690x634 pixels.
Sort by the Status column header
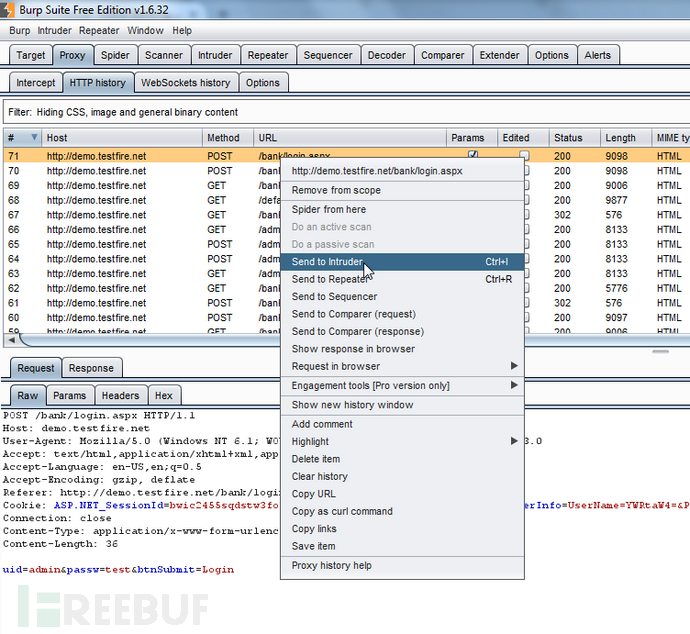pyautogui.click(x=574, y=138)
